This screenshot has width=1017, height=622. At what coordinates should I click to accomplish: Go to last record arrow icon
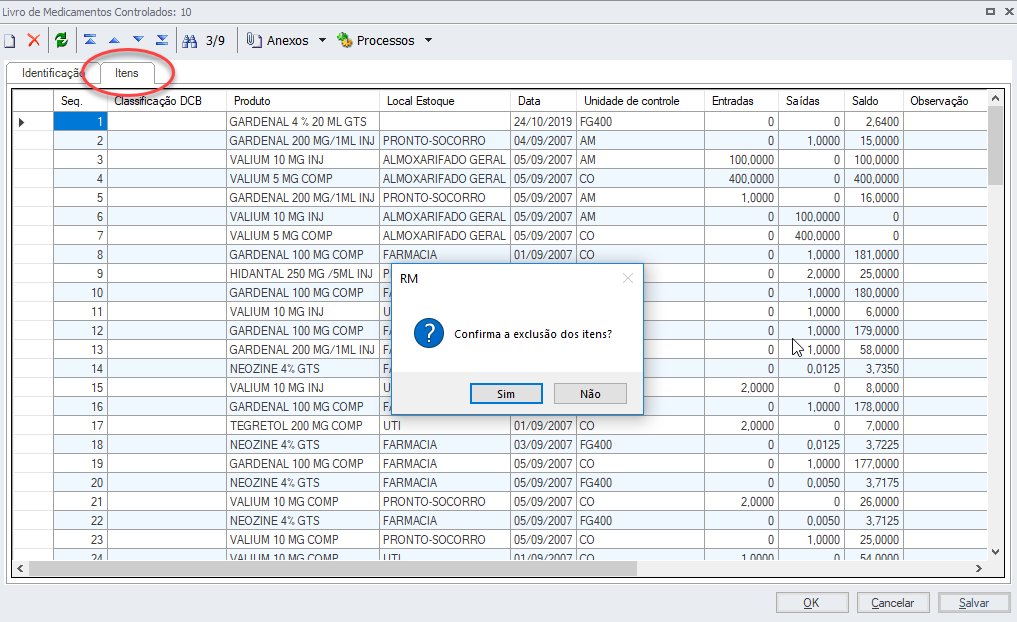pos(162,40)
